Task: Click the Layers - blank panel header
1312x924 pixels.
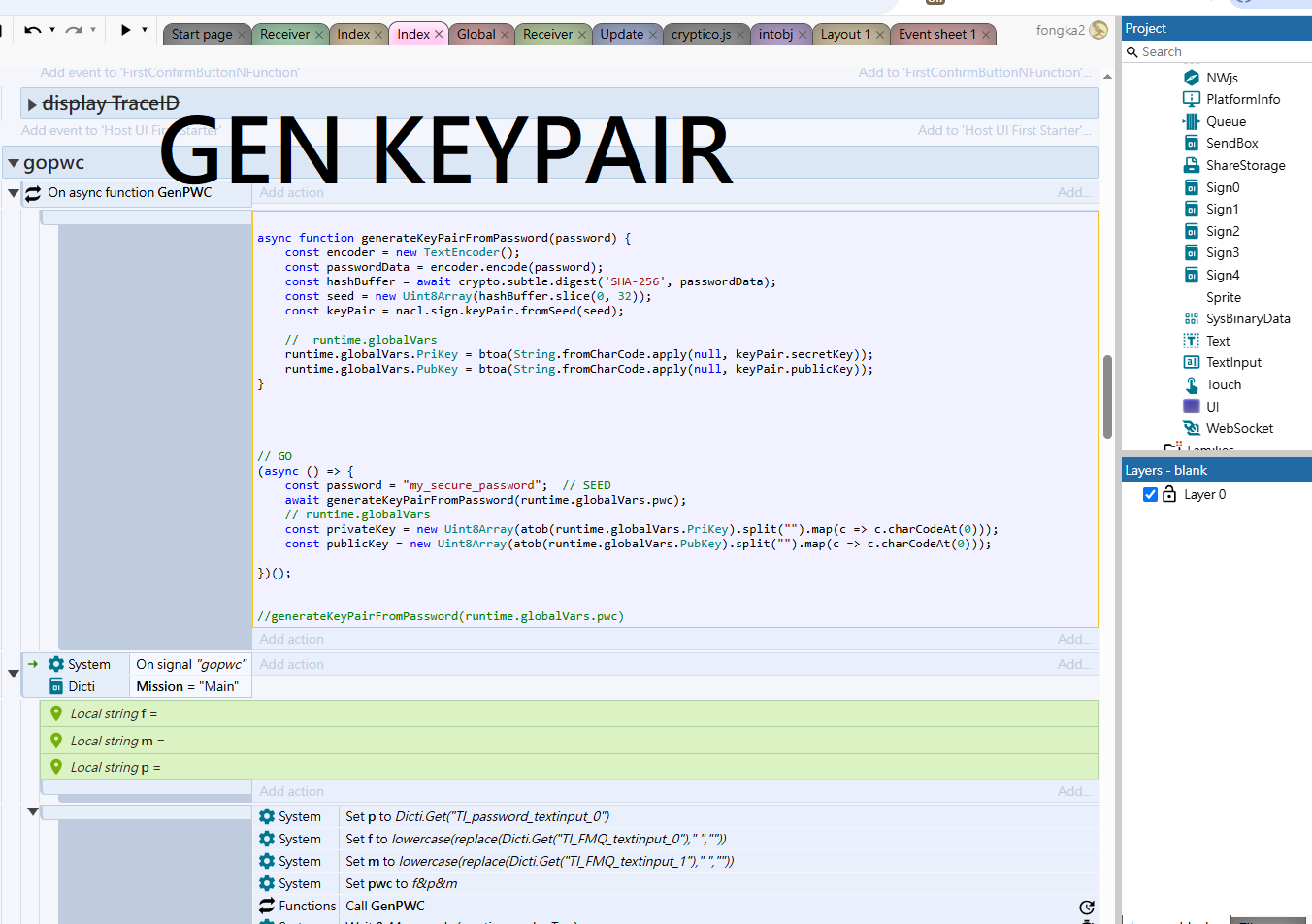Action: pos(1217,470)
